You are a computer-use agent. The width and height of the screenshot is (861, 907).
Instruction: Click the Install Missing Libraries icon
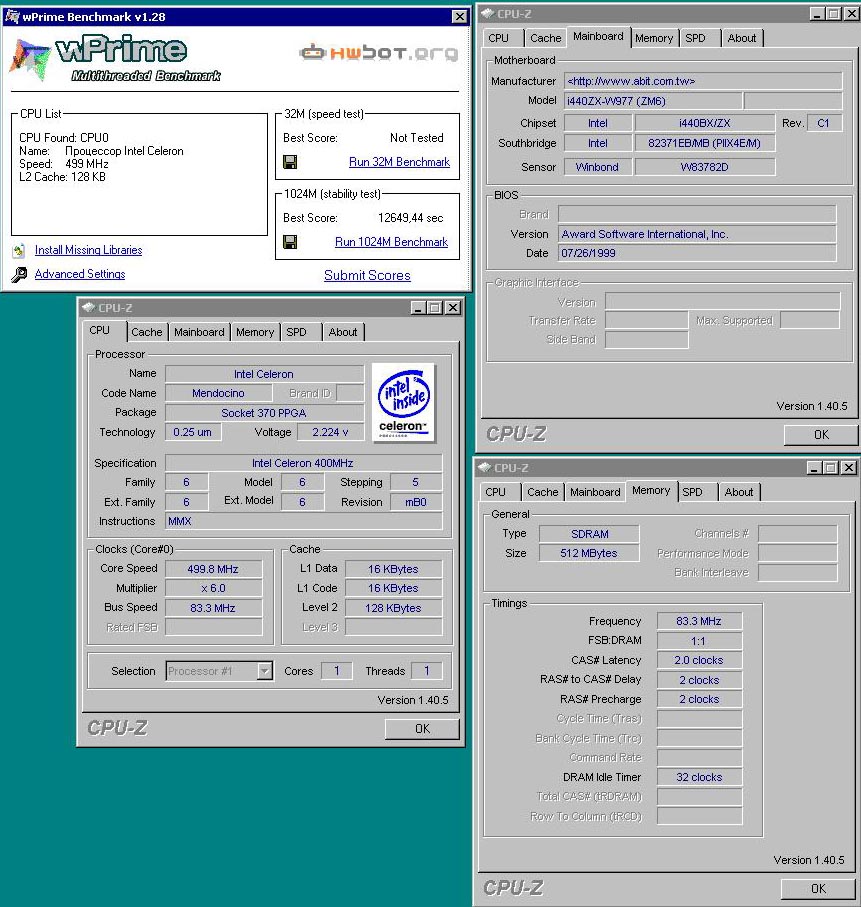point(19,250)
